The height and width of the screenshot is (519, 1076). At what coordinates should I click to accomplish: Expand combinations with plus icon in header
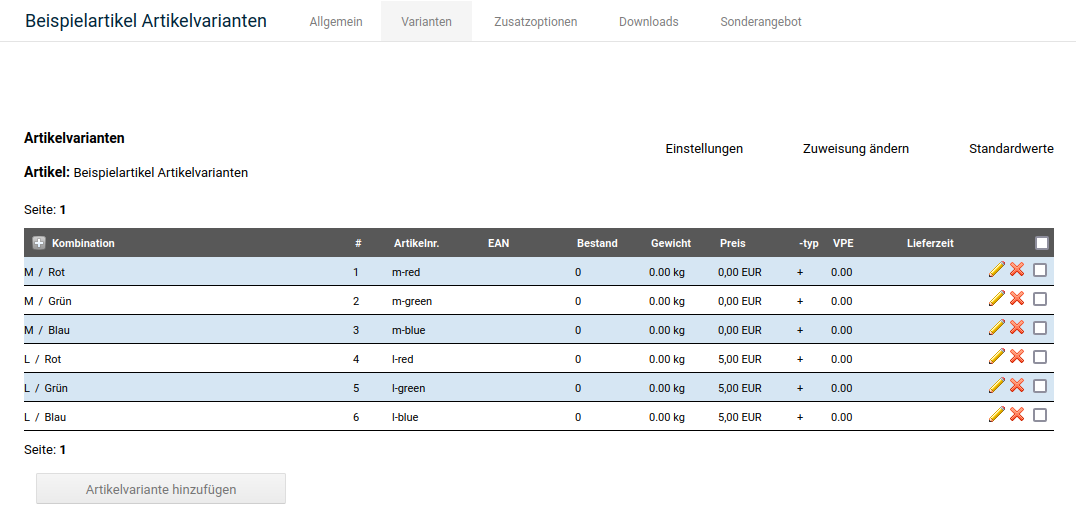pos(39,243)
